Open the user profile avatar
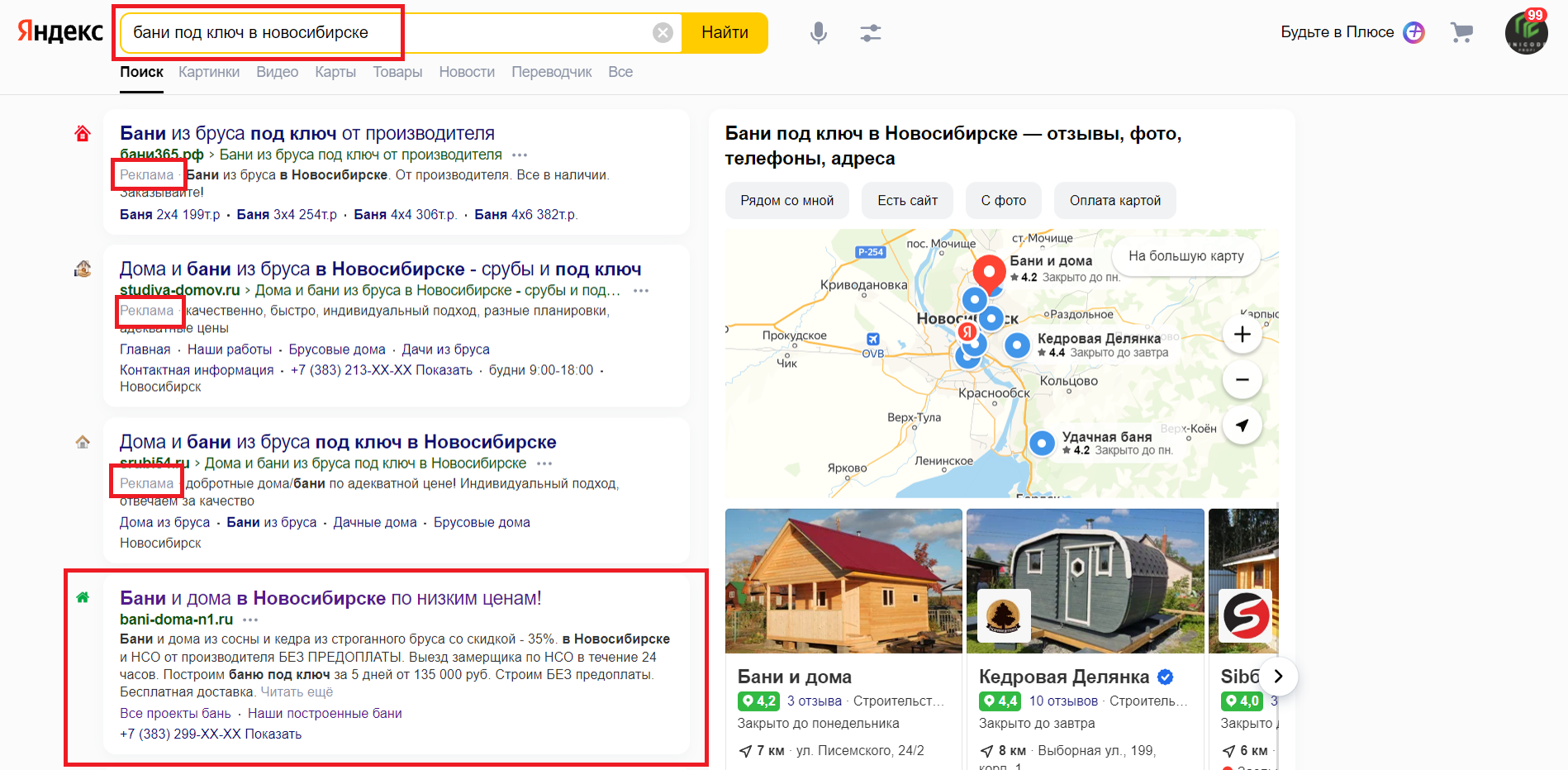1568x770 pixels. click(x=1526, y=33)
